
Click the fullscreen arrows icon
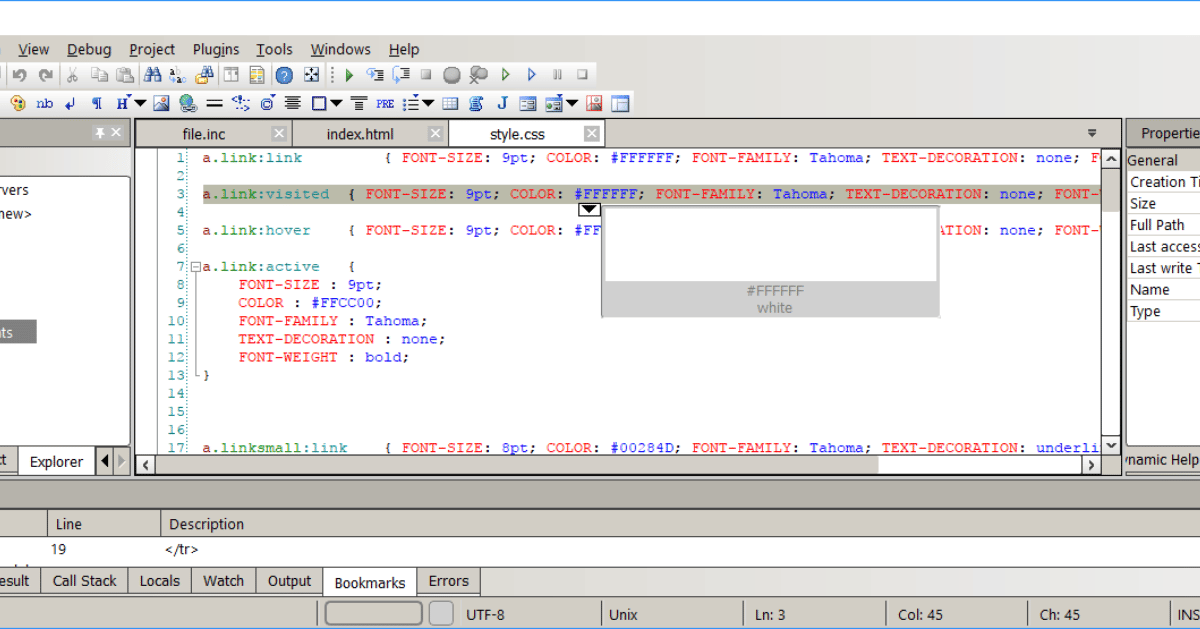(x=311, y=75)
